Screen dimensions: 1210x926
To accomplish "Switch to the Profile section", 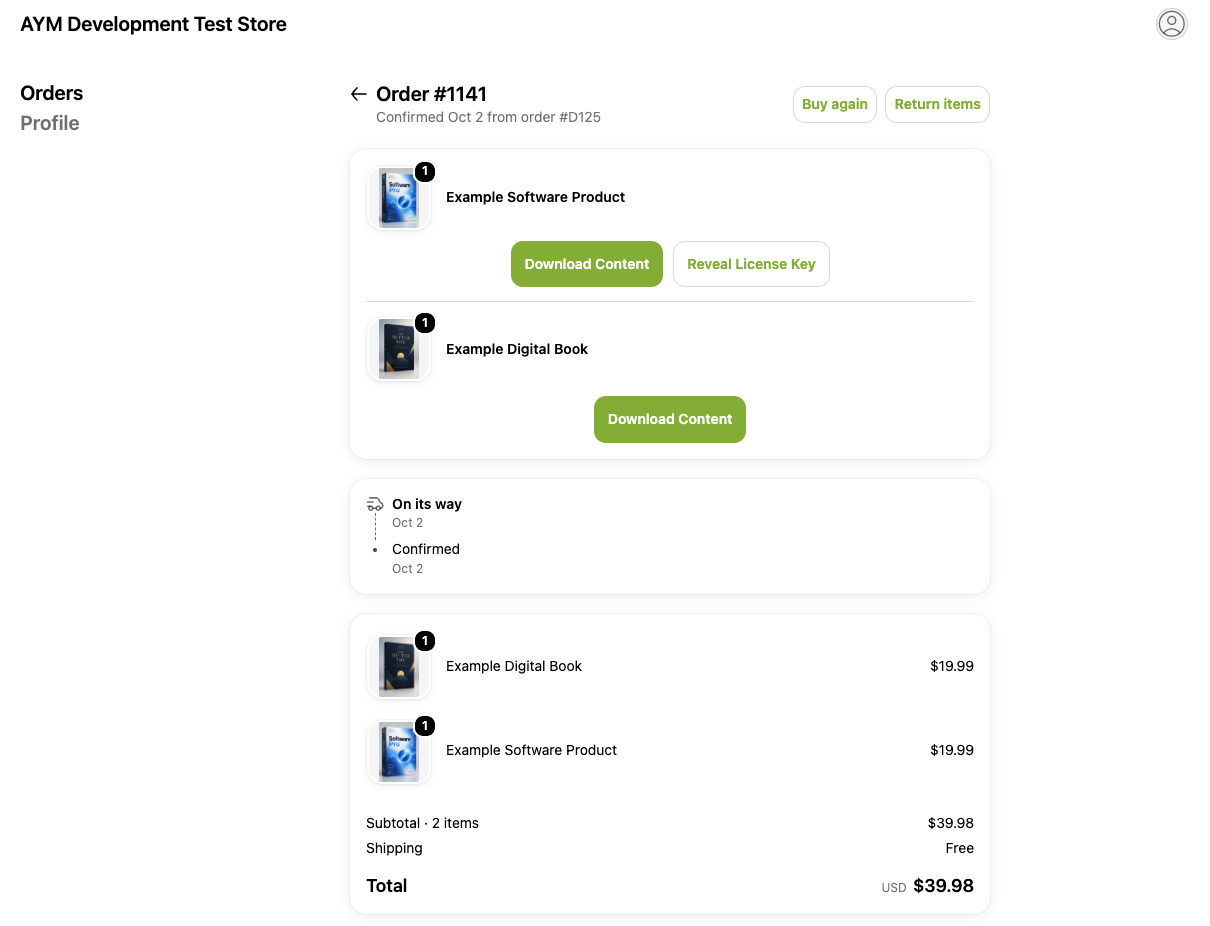I will tap(50, 123).
